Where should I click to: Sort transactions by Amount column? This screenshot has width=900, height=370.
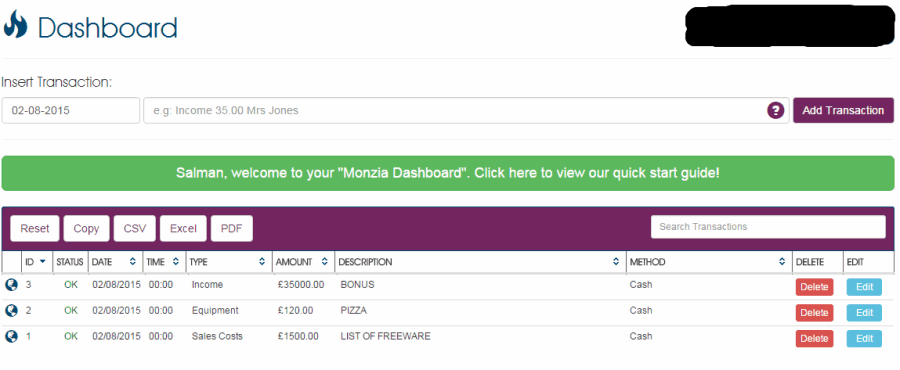tap(303, 262)
